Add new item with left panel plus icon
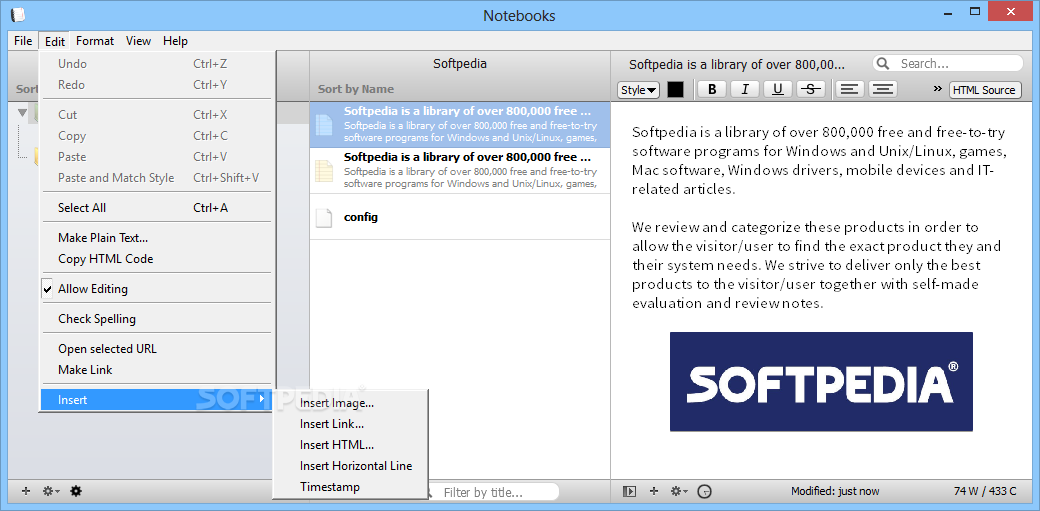Screen dimensions: 1040x511 pyautogui.click(x=27, y=491)
